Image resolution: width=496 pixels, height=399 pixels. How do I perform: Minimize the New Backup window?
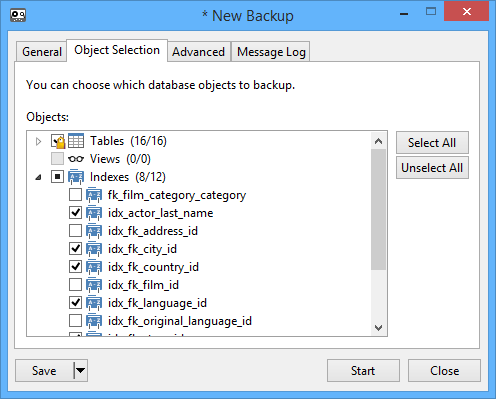pyautogui.click(x=404, y=13)
